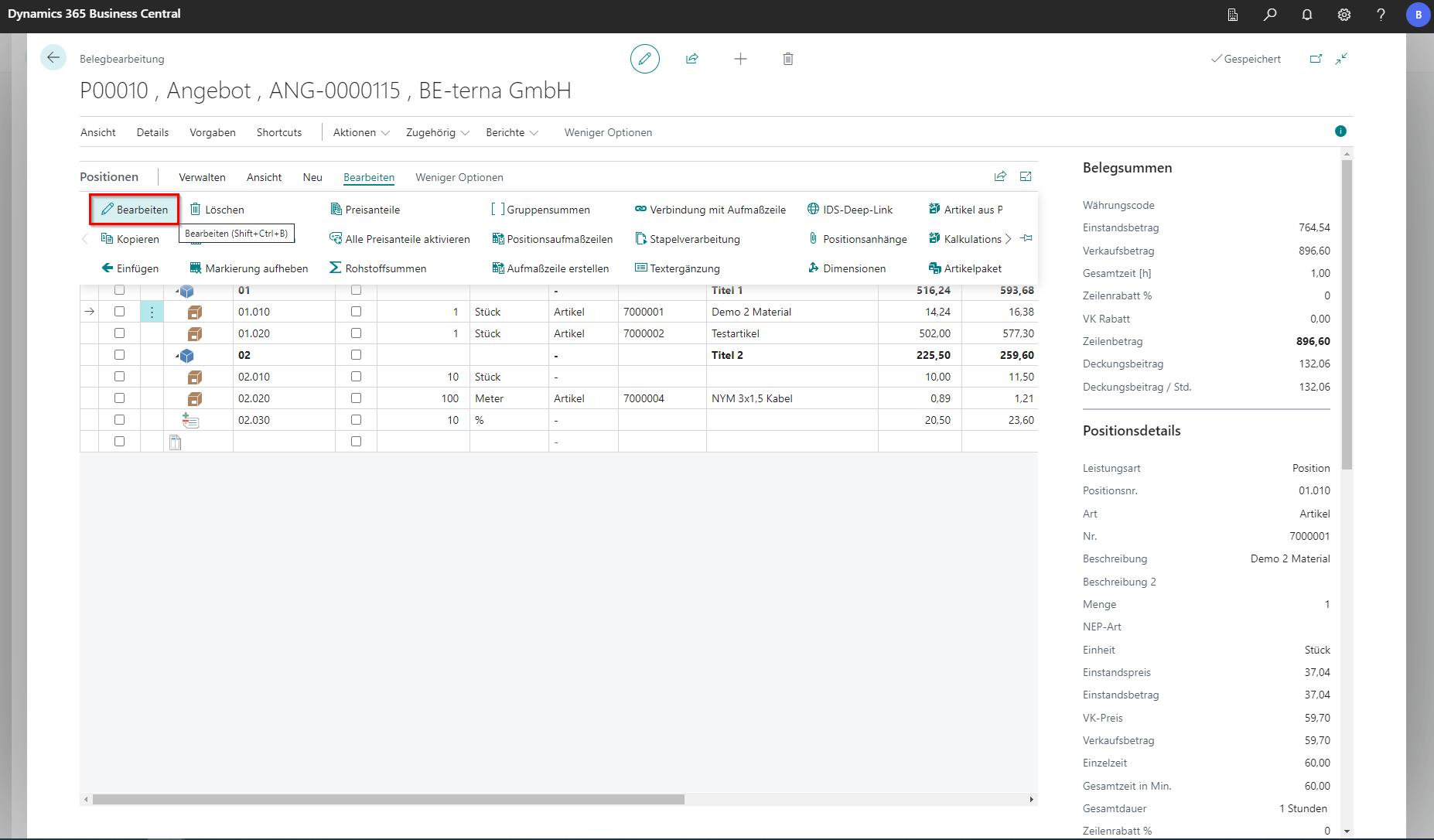
Task: Open the notifications bell icon
Action: [x=1306, y=15]
